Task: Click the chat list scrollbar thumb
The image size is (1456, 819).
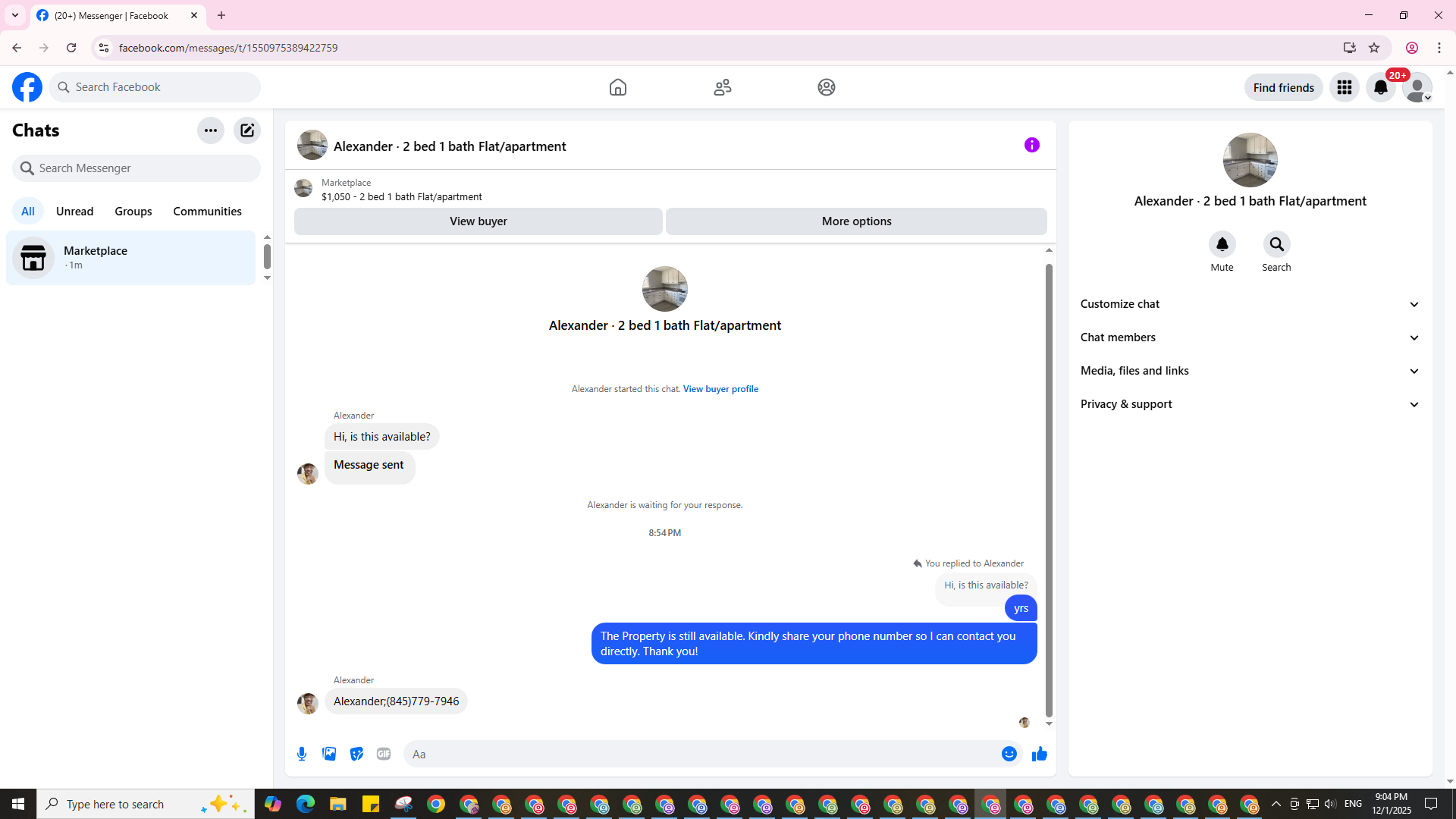Action: click(x=267, y=257)
